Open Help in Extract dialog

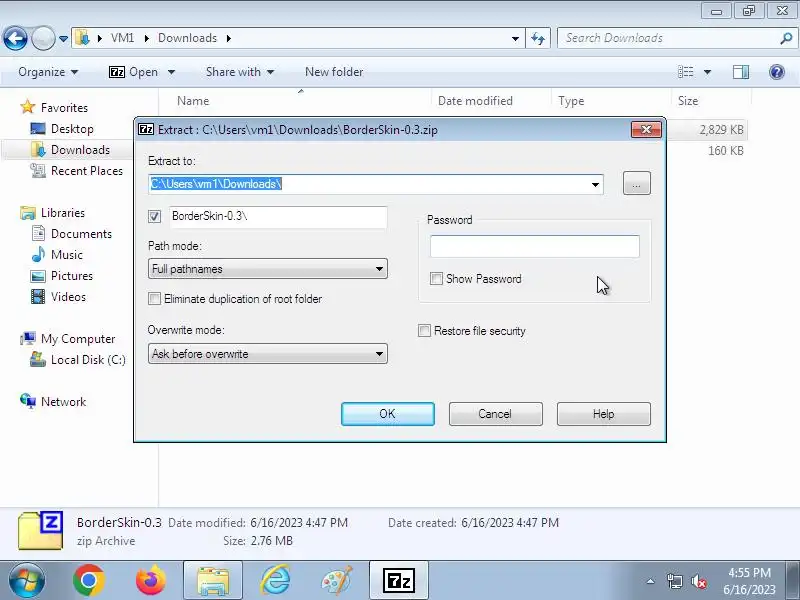pos(604,414)
